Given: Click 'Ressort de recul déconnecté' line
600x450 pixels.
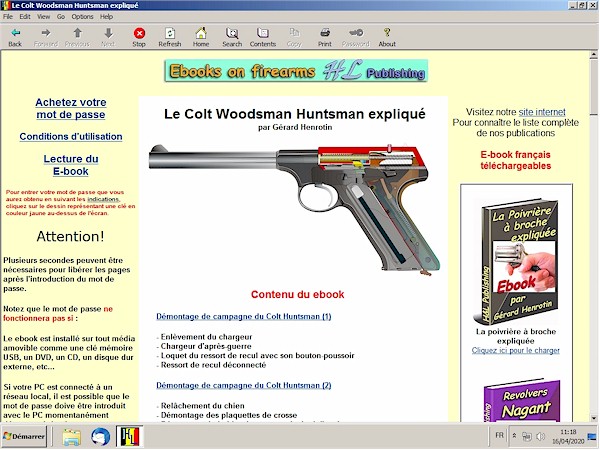Looking at the screenshot, I should pyautogui.click(x=212, y=365).
